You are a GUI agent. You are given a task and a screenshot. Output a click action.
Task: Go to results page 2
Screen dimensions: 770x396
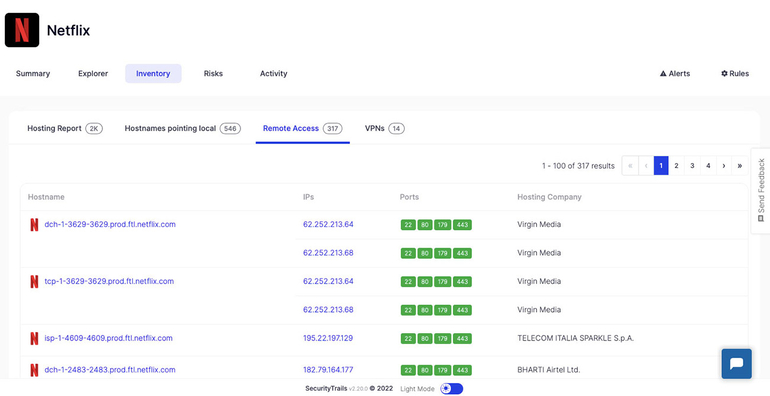click(x=676, y=166)
